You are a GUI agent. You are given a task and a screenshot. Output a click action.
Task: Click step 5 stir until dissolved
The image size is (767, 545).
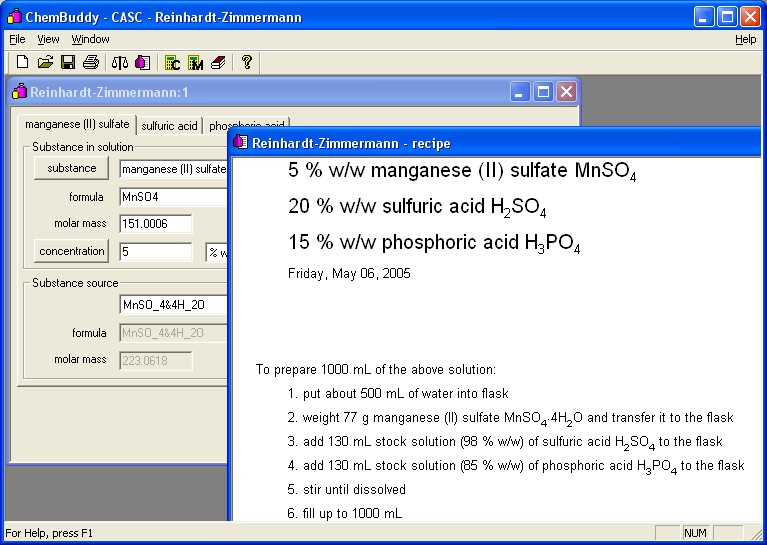pyautogui.click(x=347, y=489)
